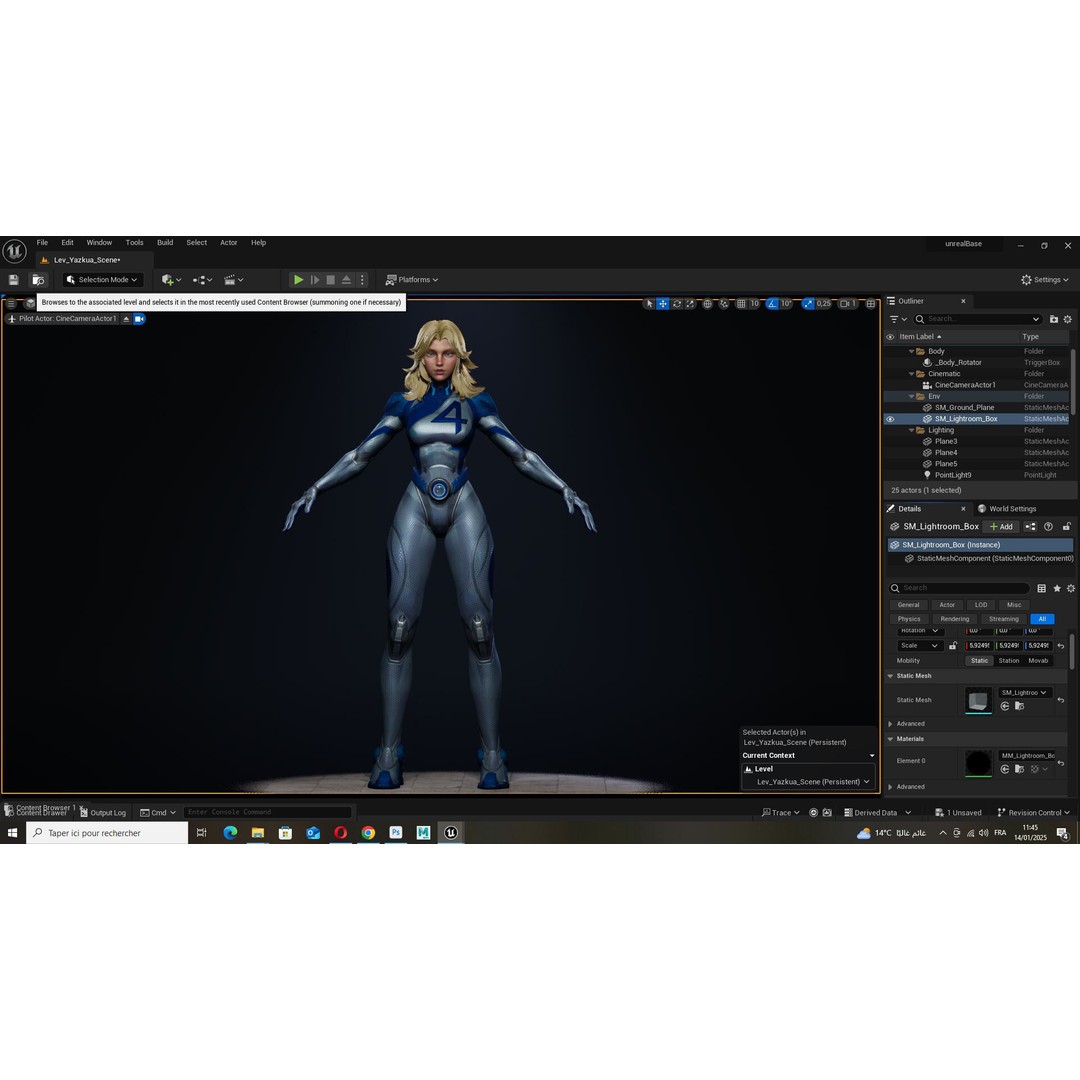
Task: Toggle visibility of SM_Lightroom_Box
Action: point(890,419)
